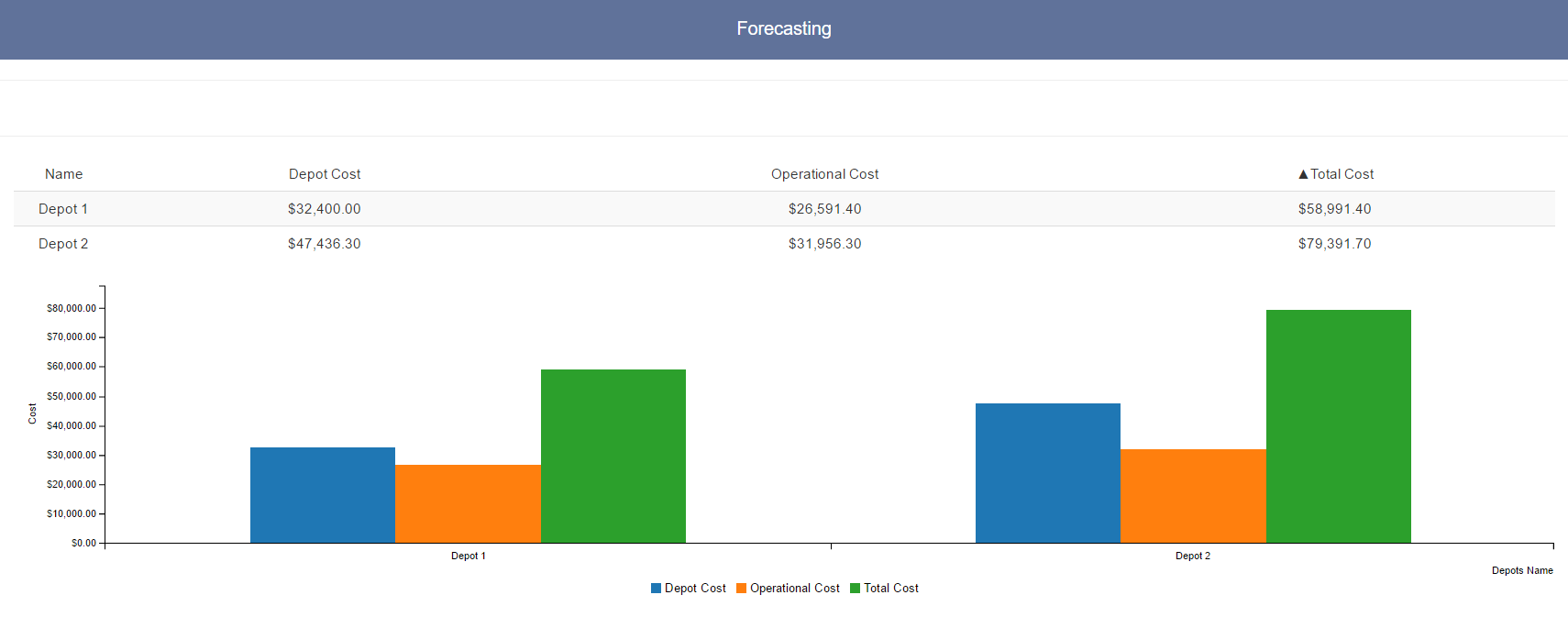The height and width of the screenshot is (617, 1568).
Task: Click the orange Operational Cost legend square
Action: click(741, 589)
